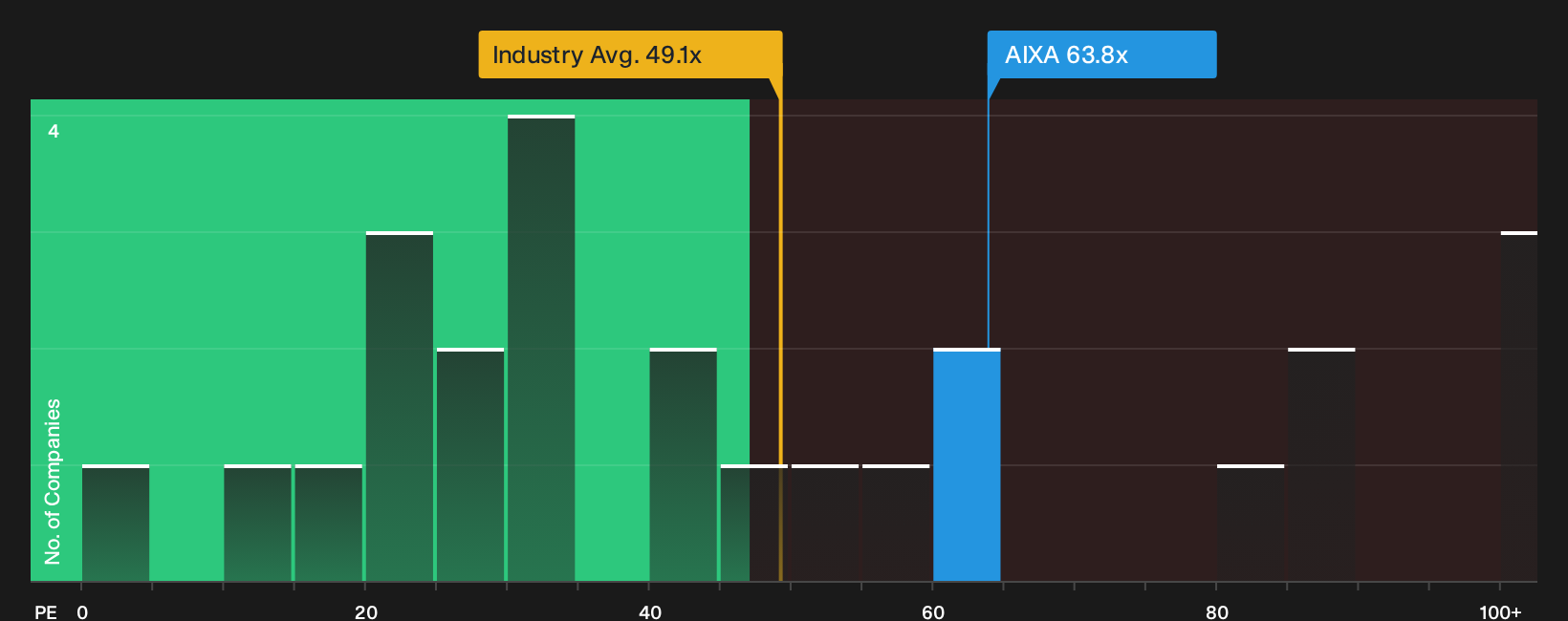Click the '100+' axis label

pyautogui.click(x=1500, y=612)
